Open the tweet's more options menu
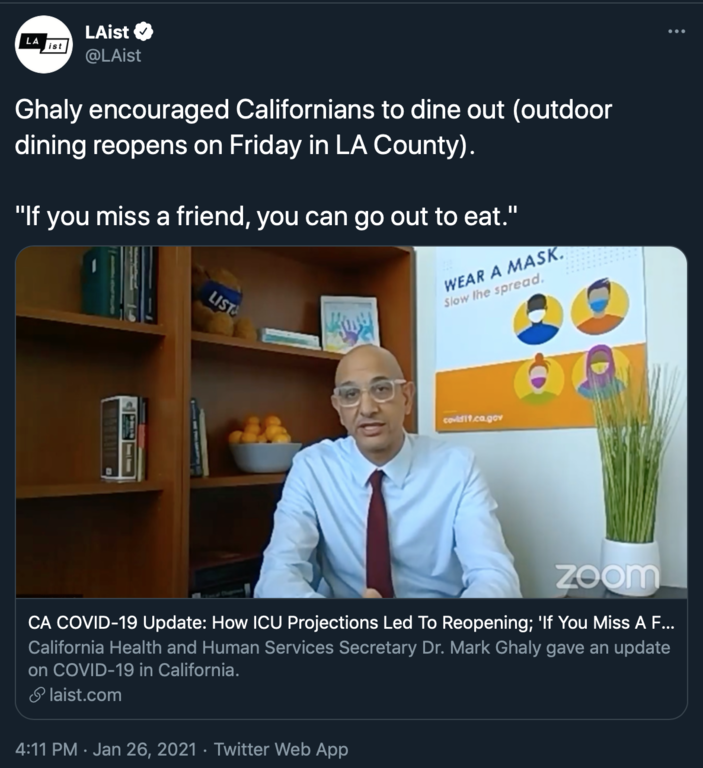This screenshot has width=703, height=768. point(677,32)
